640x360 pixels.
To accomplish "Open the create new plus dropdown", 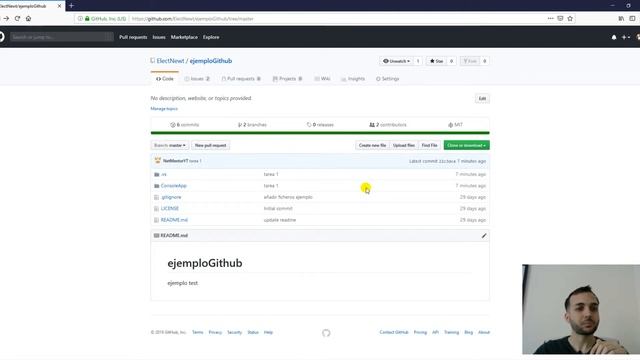I will click(x=625, y=37).
